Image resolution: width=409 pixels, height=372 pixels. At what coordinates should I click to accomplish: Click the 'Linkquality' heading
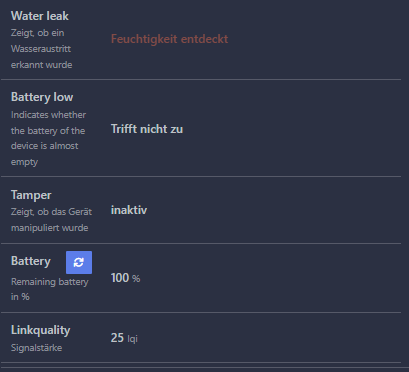point(41,330)
